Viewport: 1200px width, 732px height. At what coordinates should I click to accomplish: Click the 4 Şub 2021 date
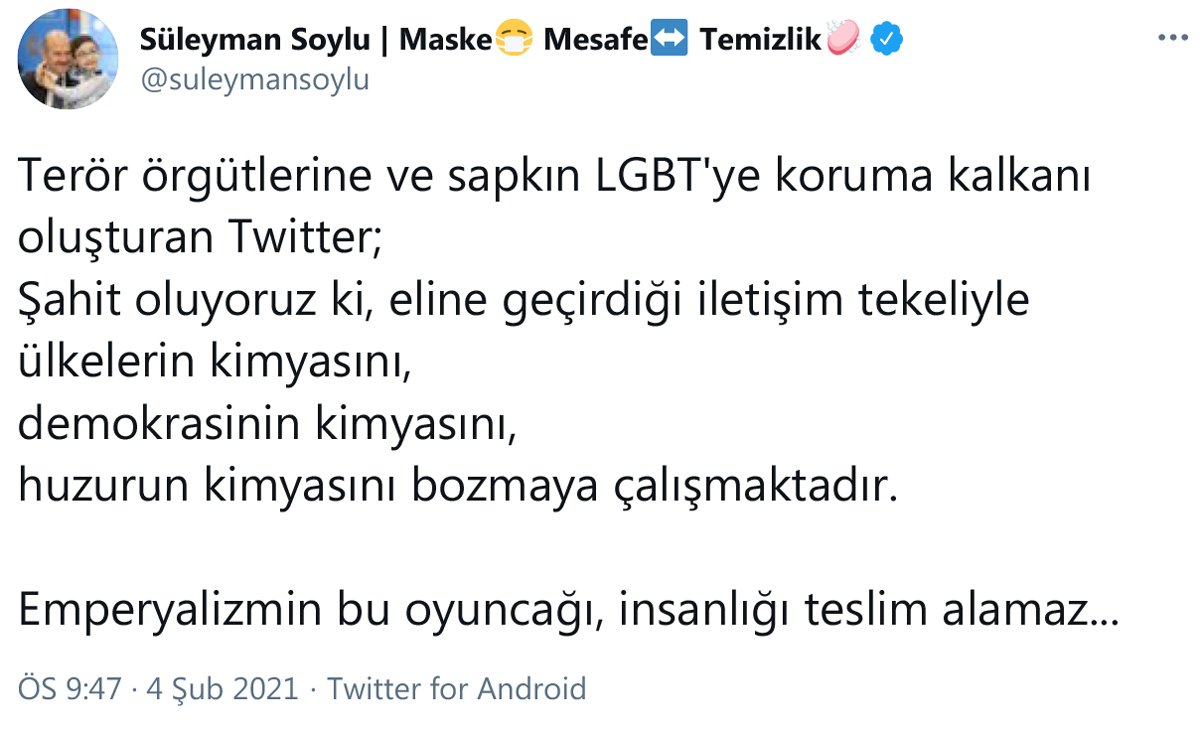(x=222, y=689)
